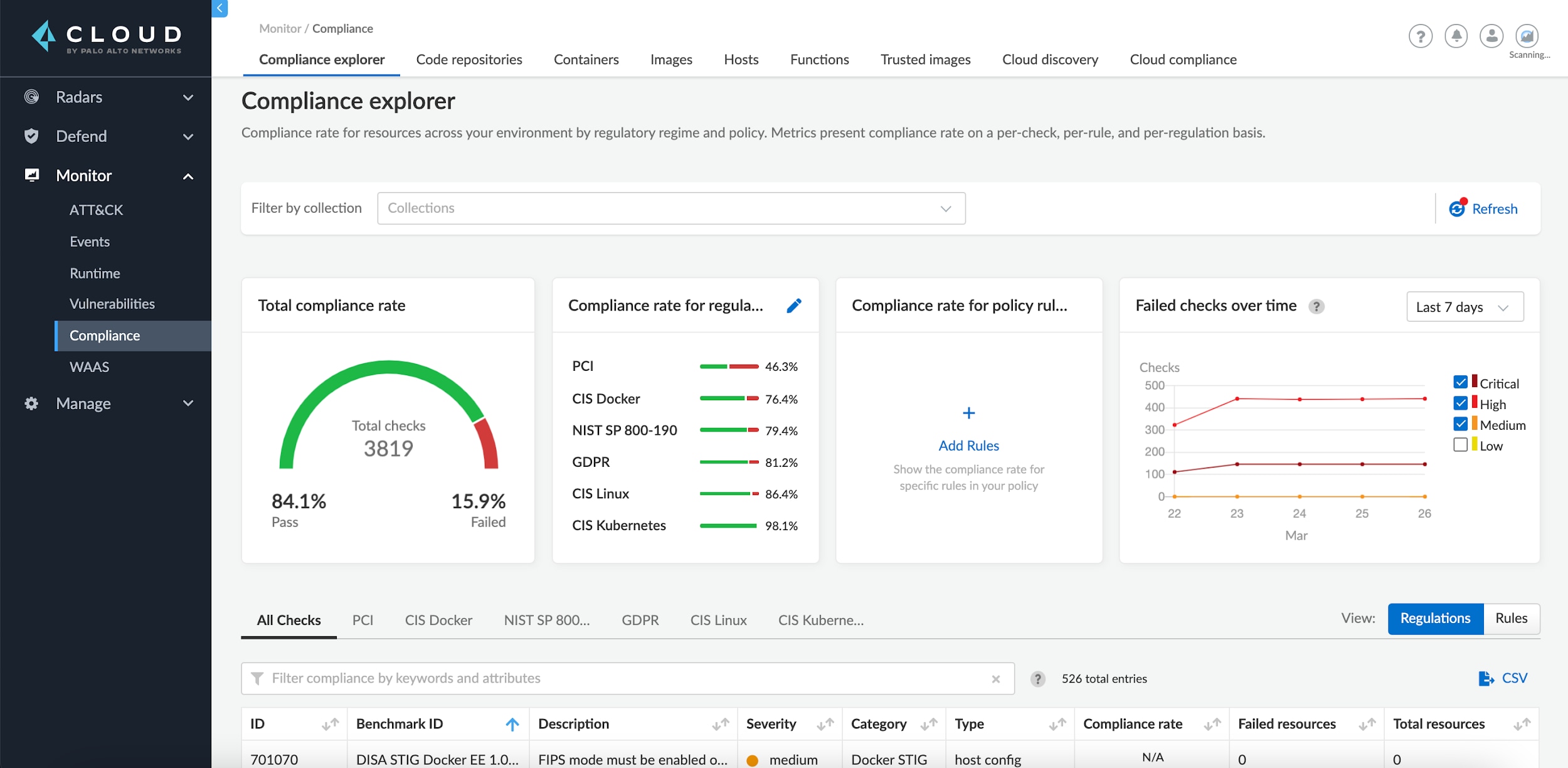Click the Add Rules button in policy panel
The height and width of the screenshot is (768, 1568).
point(969,444)
